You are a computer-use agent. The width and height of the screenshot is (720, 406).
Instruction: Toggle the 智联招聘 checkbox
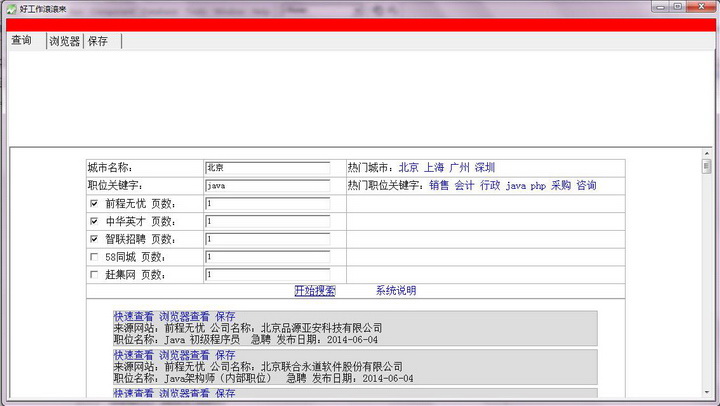94,239
